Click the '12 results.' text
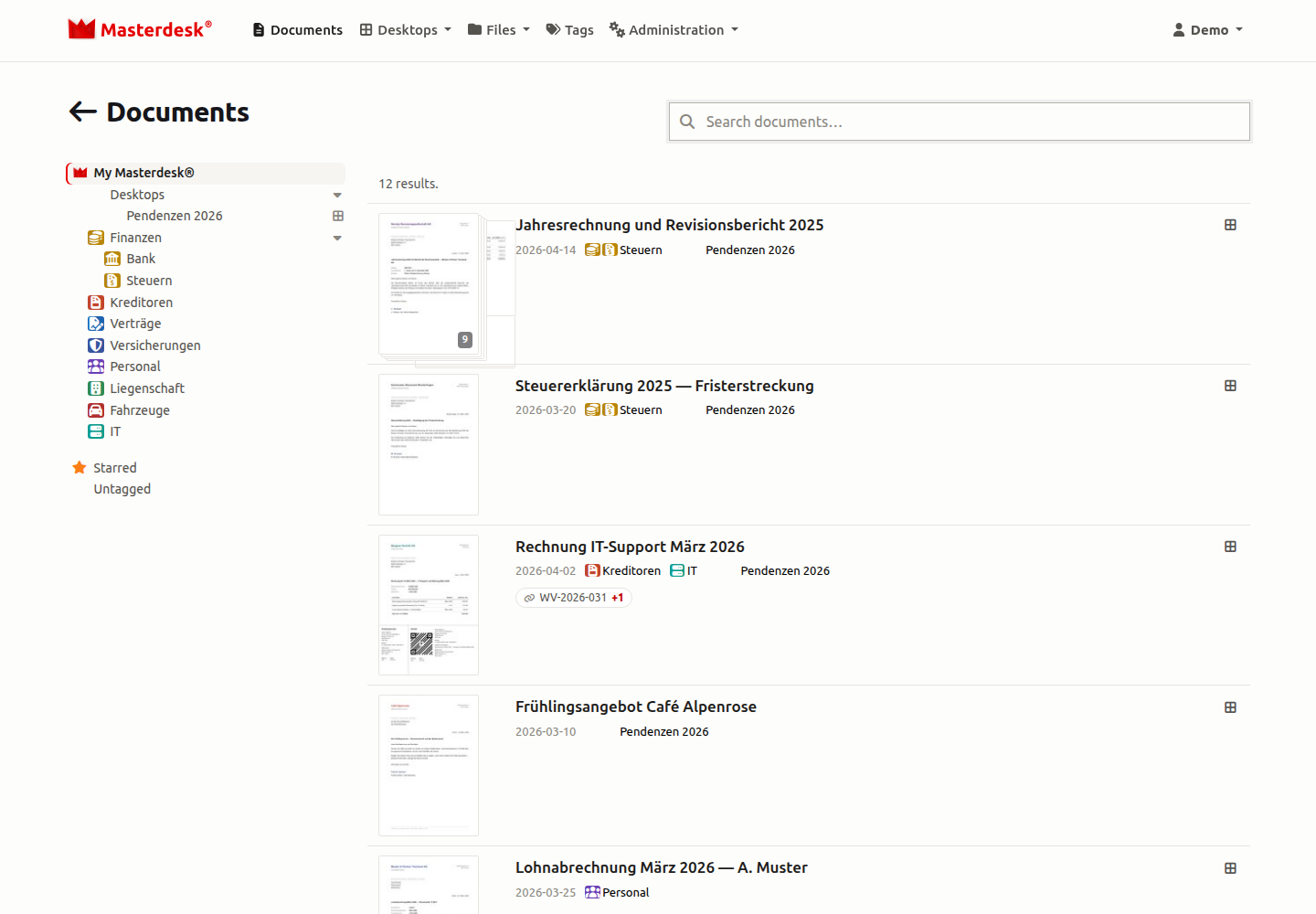The image size is (1316, 914). pyautogui.click(x=409, y=184)
